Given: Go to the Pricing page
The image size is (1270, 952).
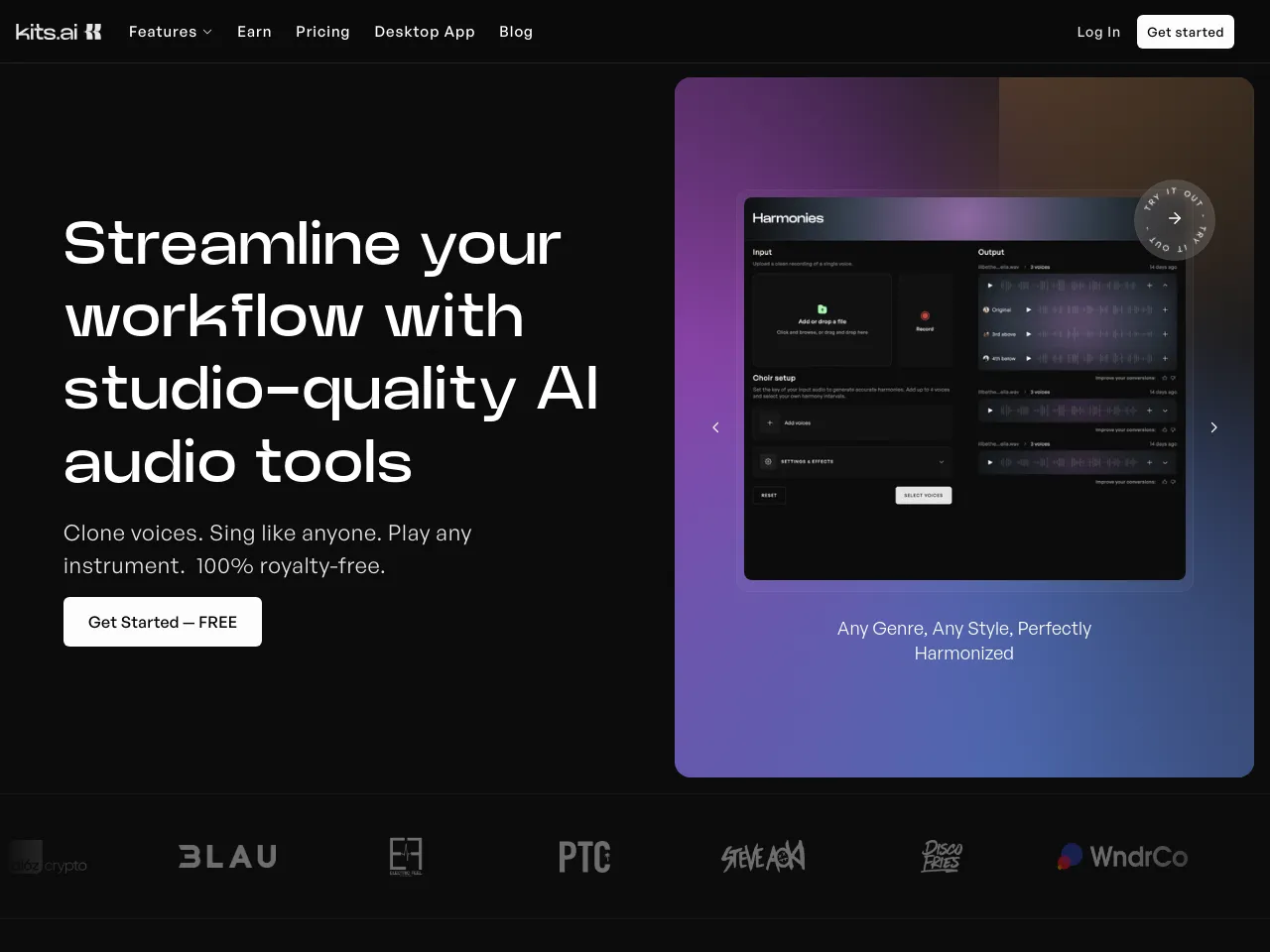Looking at the screenshot, I should click(x=322, y=32).
